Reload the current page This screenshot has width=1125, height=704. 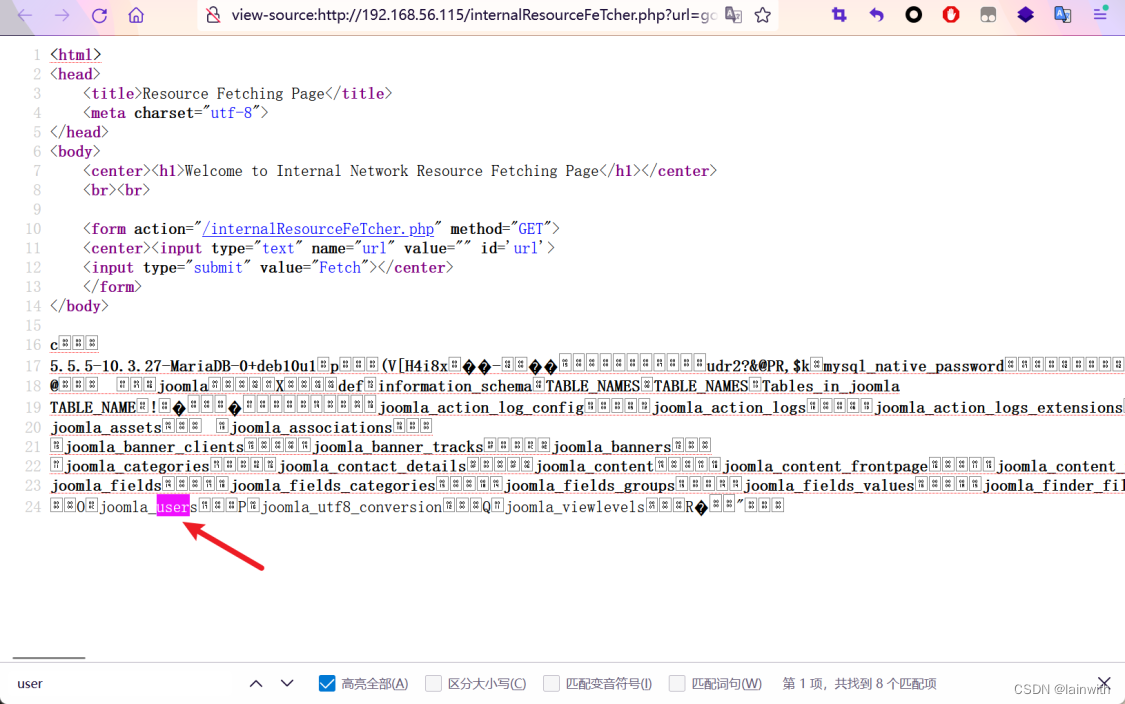99,15
